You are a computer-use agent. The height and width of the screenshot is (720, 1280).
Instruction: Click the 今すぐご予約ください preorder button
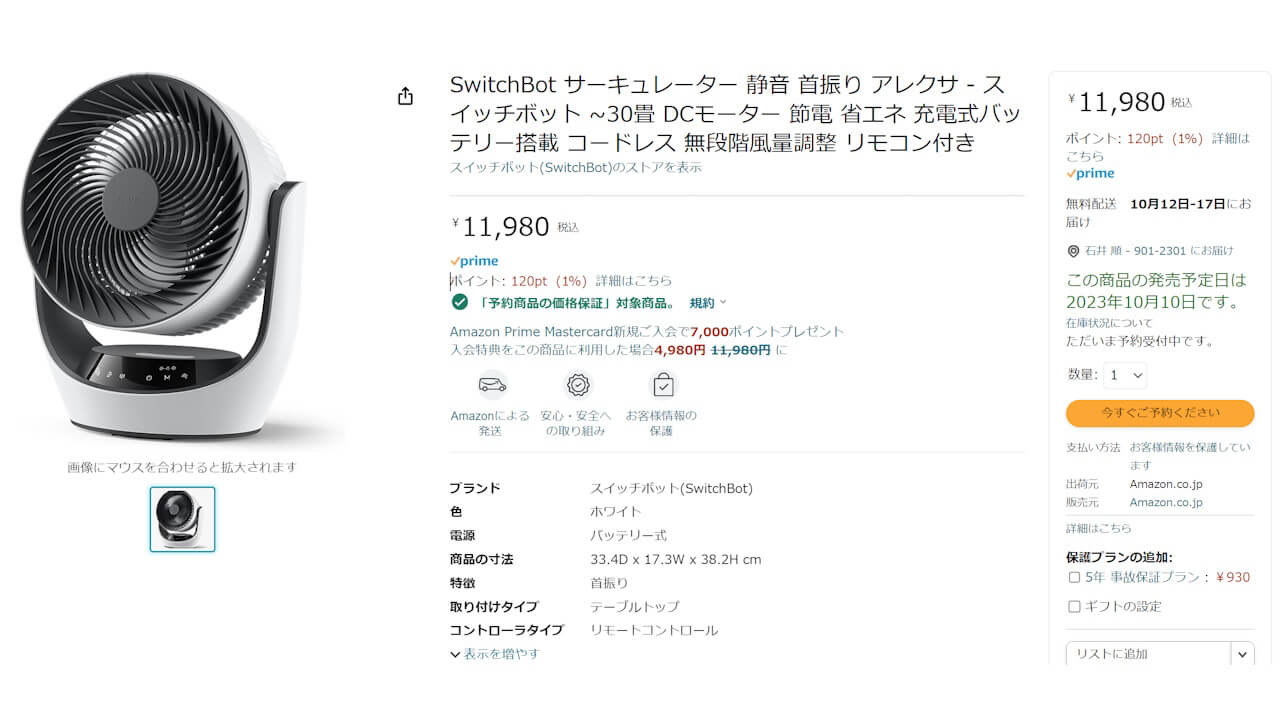[x=1159, y=413]
